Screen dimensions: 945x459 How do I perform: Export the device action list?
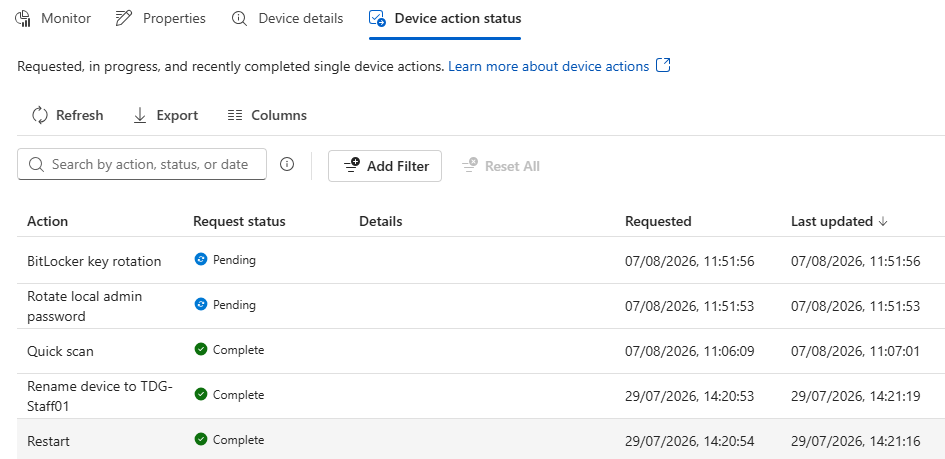click(x=165, y=115)
